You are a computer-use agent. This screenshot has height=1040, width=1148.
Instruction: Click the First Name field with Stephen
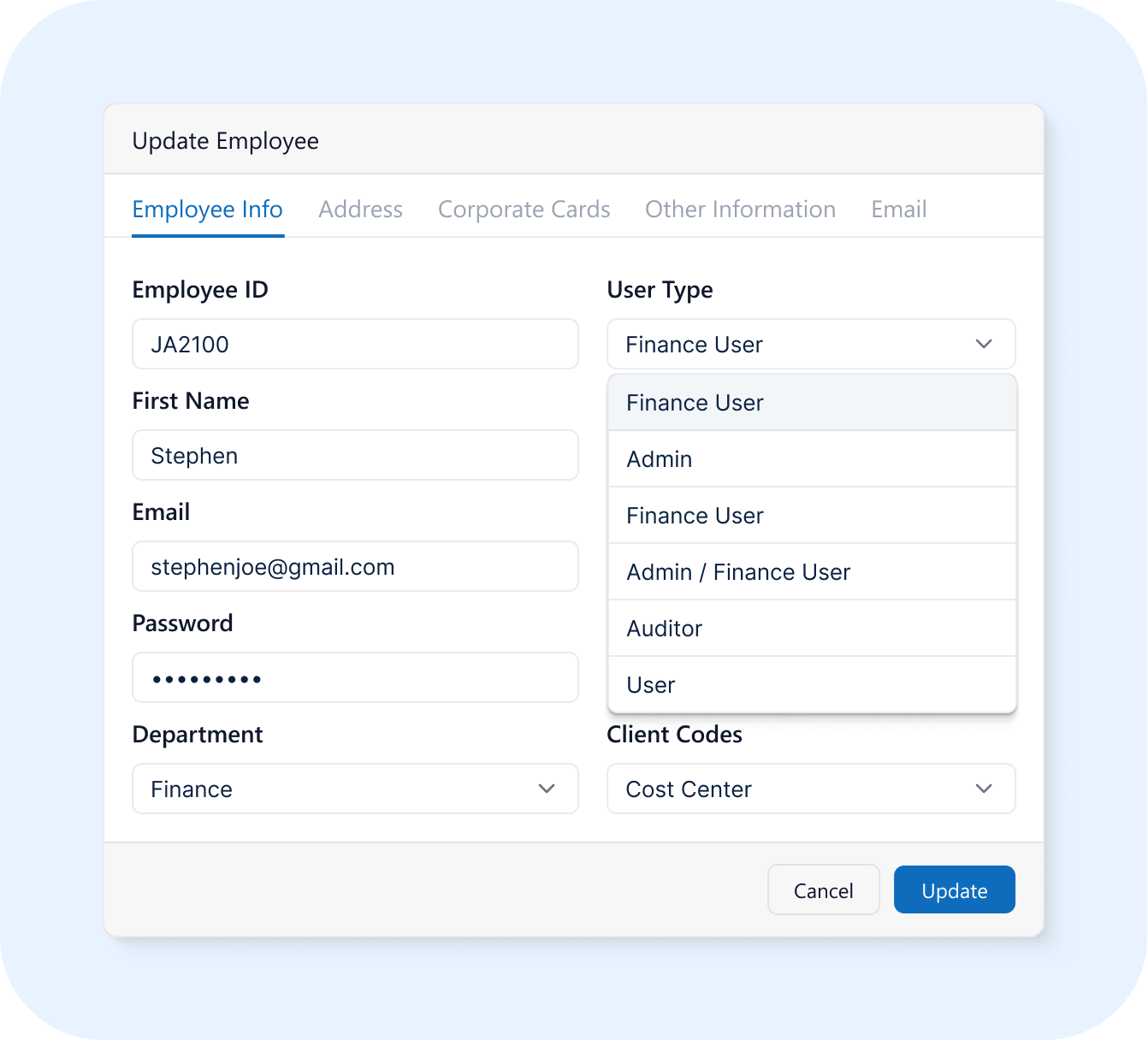tap(355, 455)
